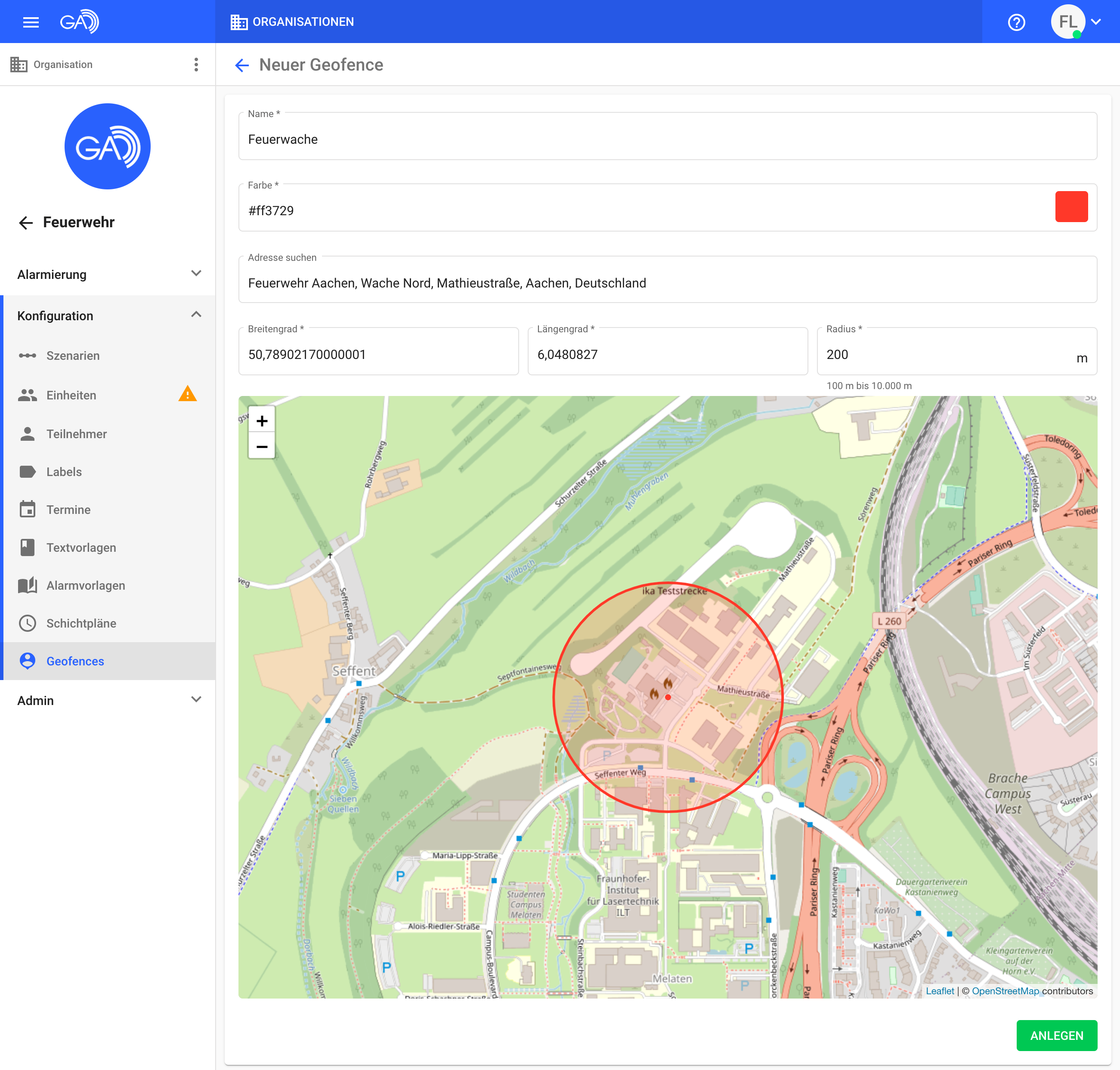Click the ORGANISATIONEN building icon in header
This screenshot has width=1120, height=1070.
[238, 22]
